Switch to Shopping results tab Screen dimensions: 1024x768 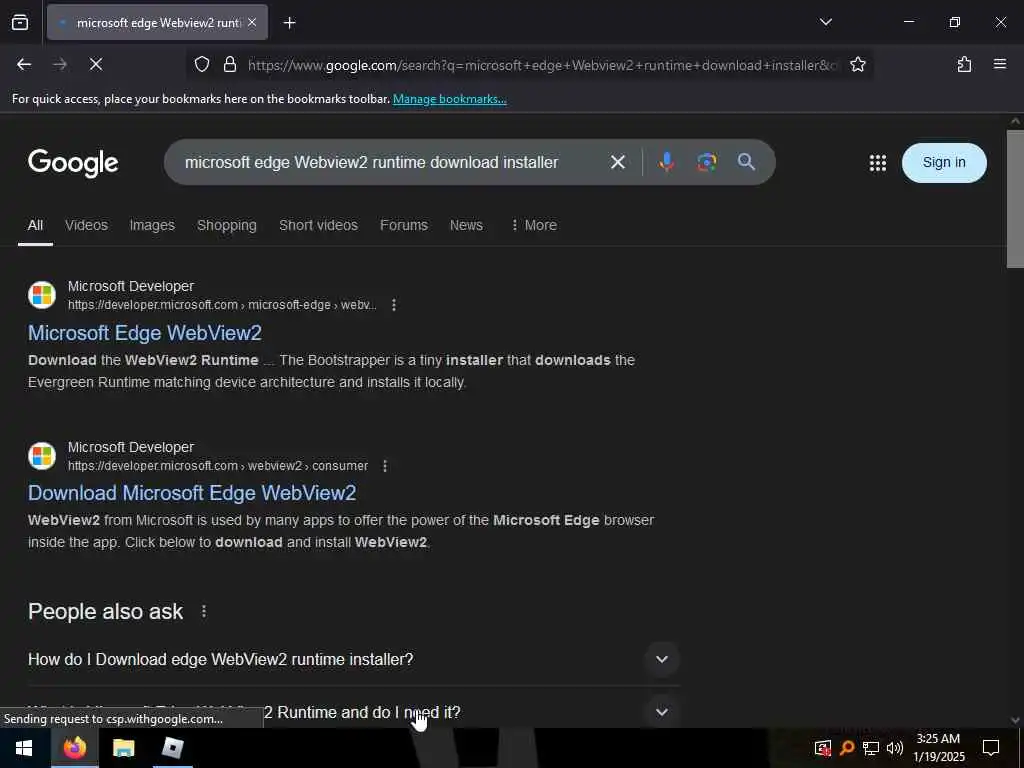coord(227,225)
